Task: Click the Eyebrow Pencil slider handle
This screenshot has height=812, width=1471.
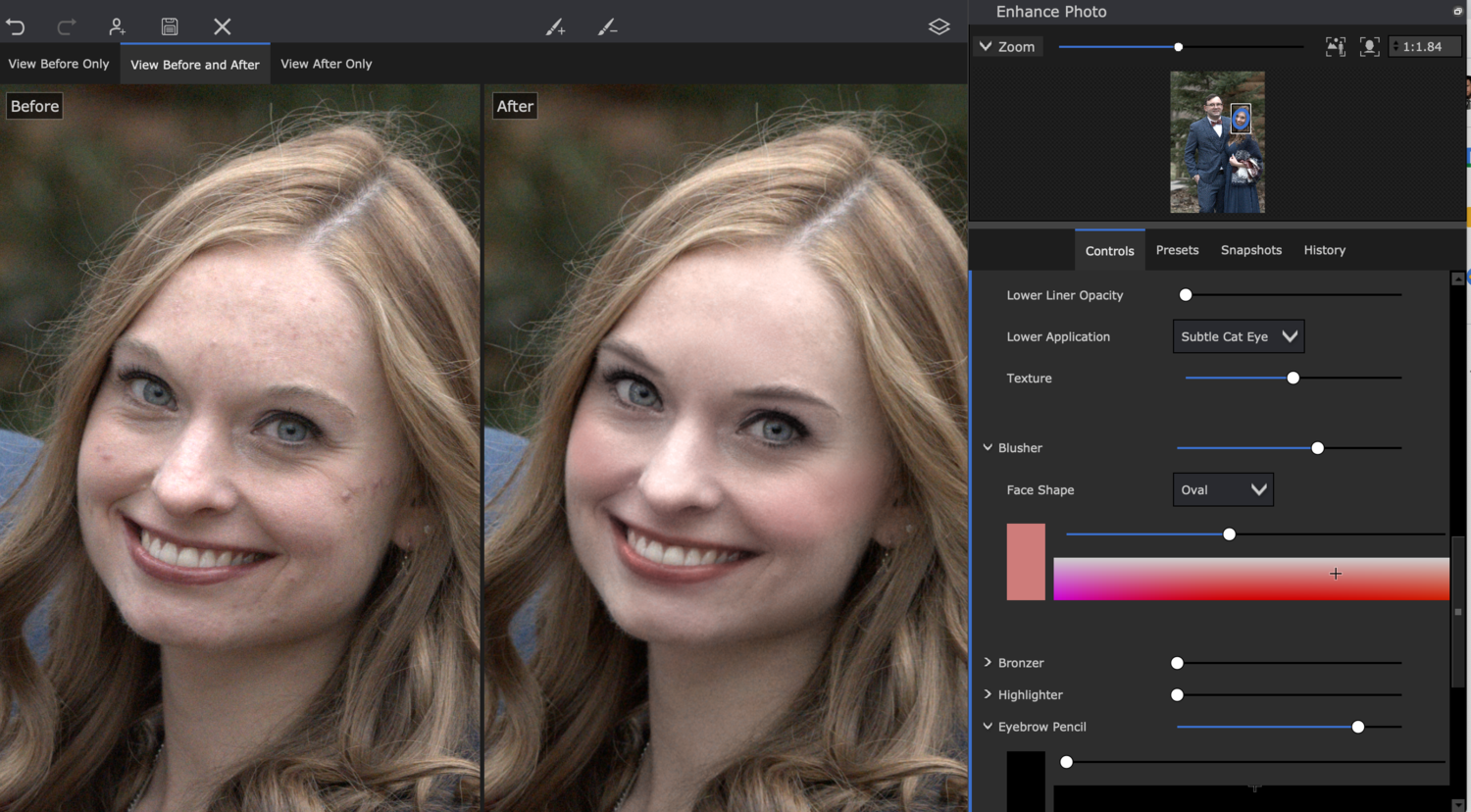Action: pos(1358,727)
